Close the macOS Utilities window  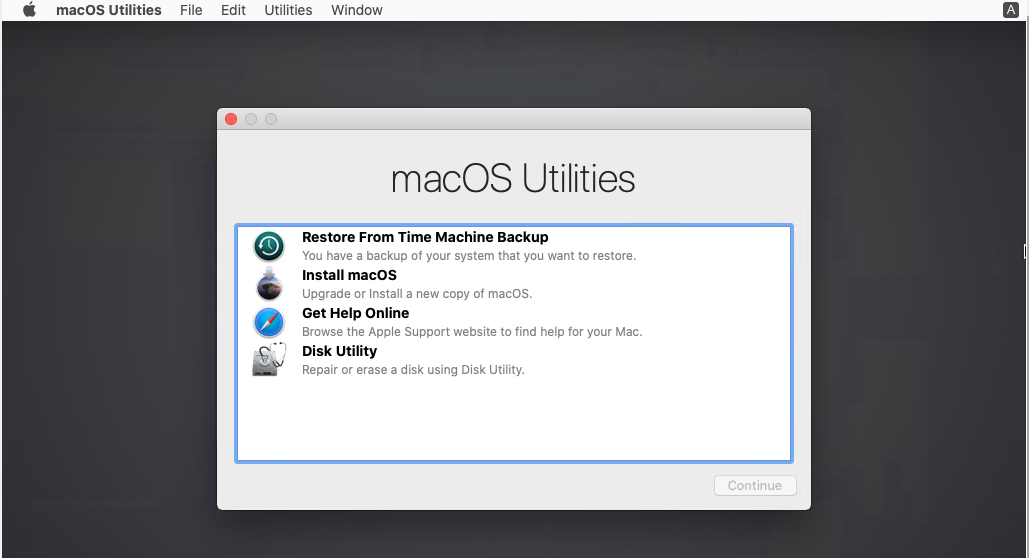[231, 119]
